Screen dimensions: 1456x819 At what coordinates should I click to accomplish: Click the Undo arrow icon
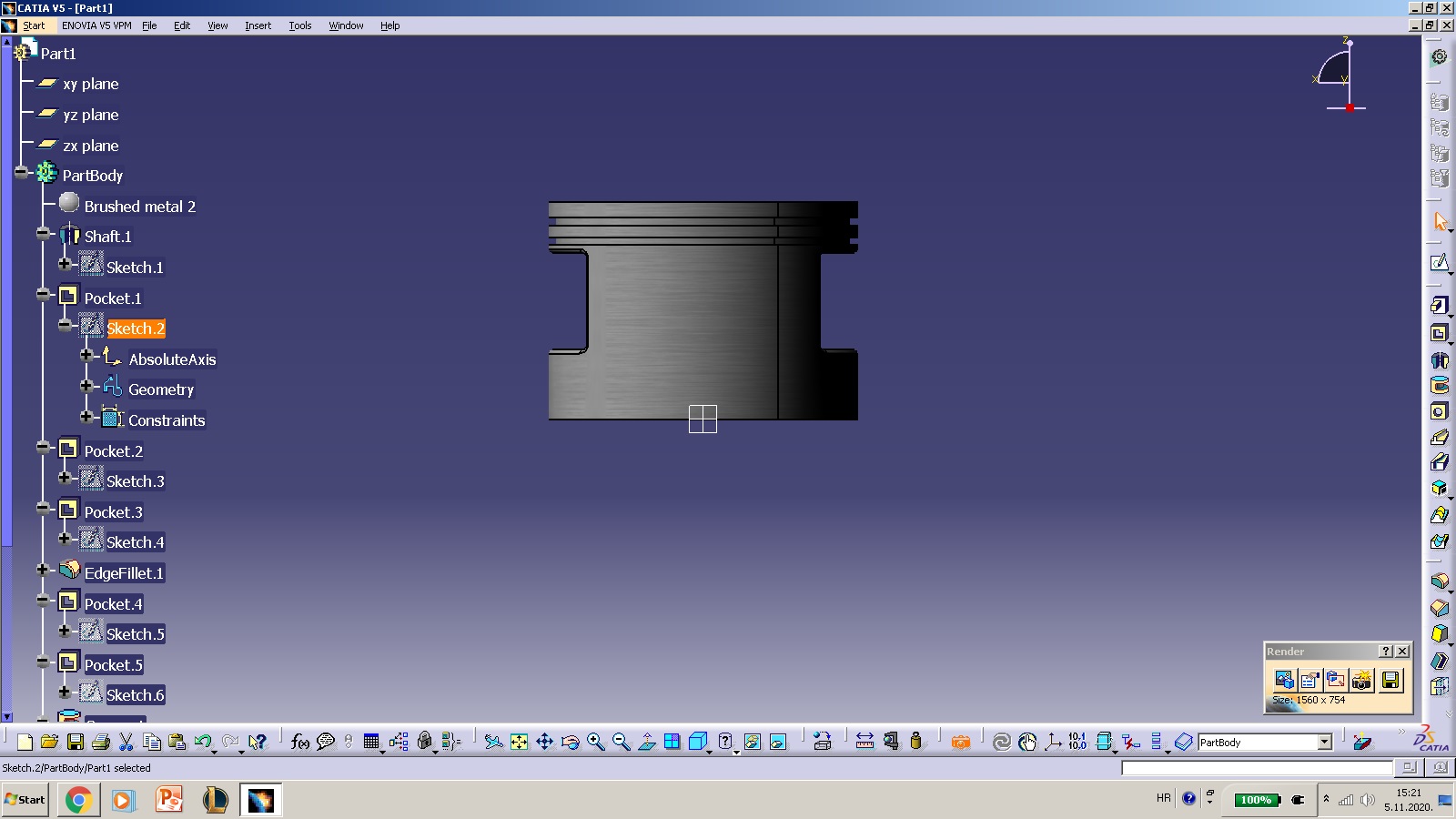click(x=202, y=743)
